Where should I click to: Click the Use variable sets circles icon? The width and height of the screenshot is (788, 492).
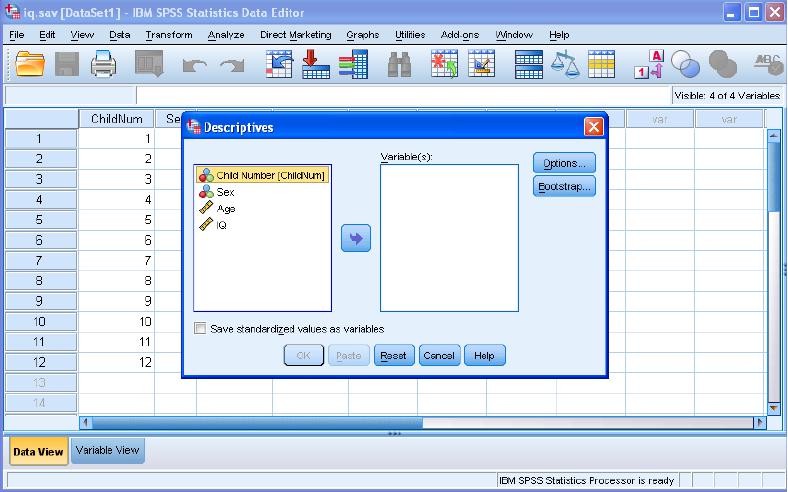tap(685, 64)
